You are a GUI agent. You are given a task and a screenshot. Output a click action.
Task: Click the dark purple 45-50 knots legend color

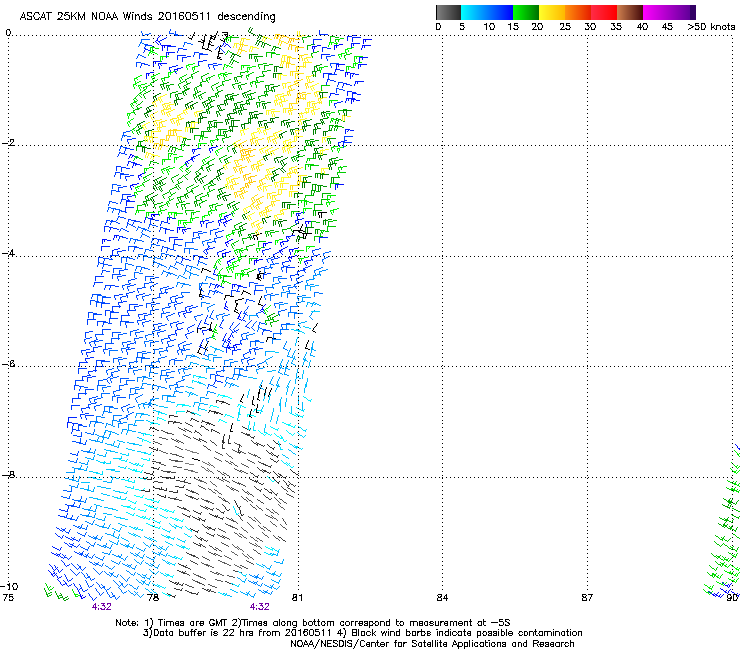pyautogui.click(x=682, y=12)
